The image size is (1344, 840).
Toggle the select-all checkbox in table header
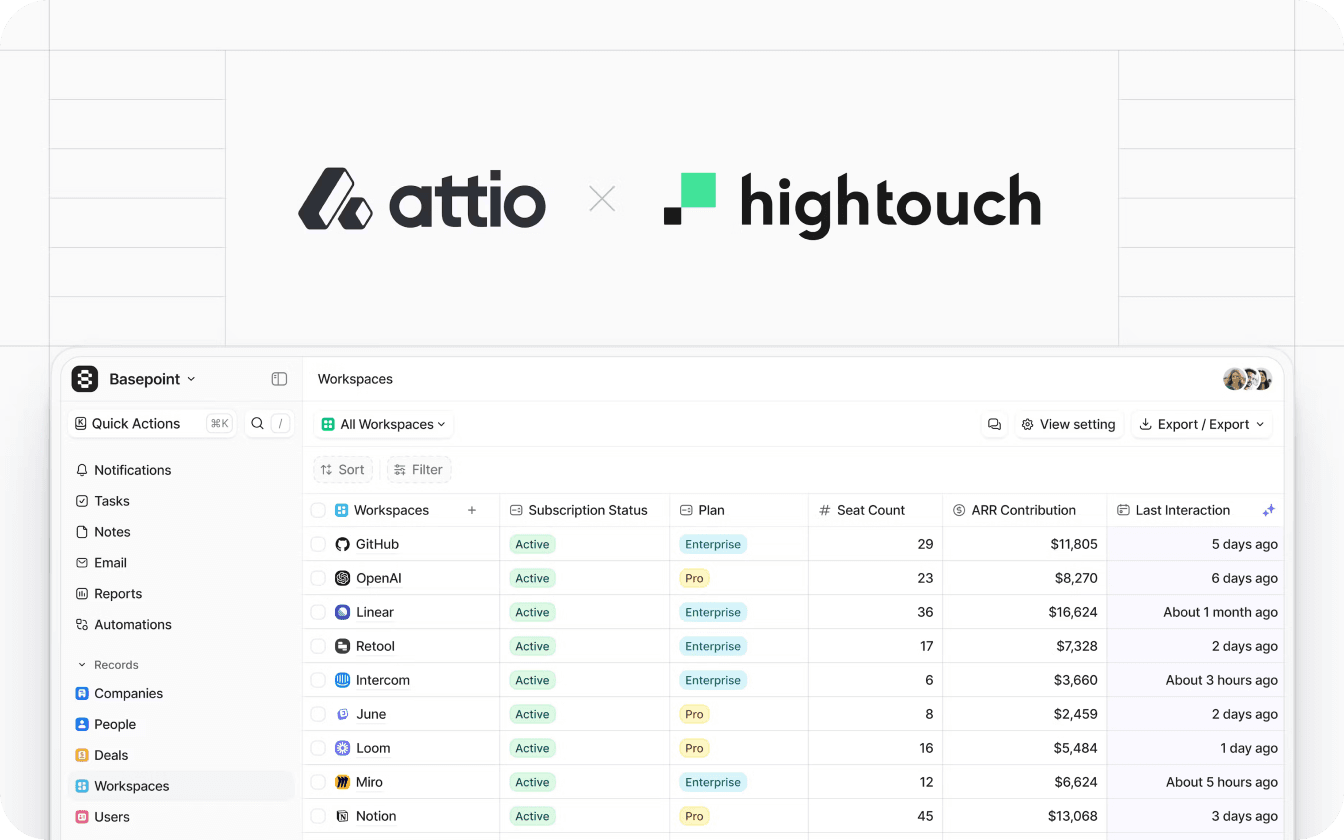tap(318, 510)
